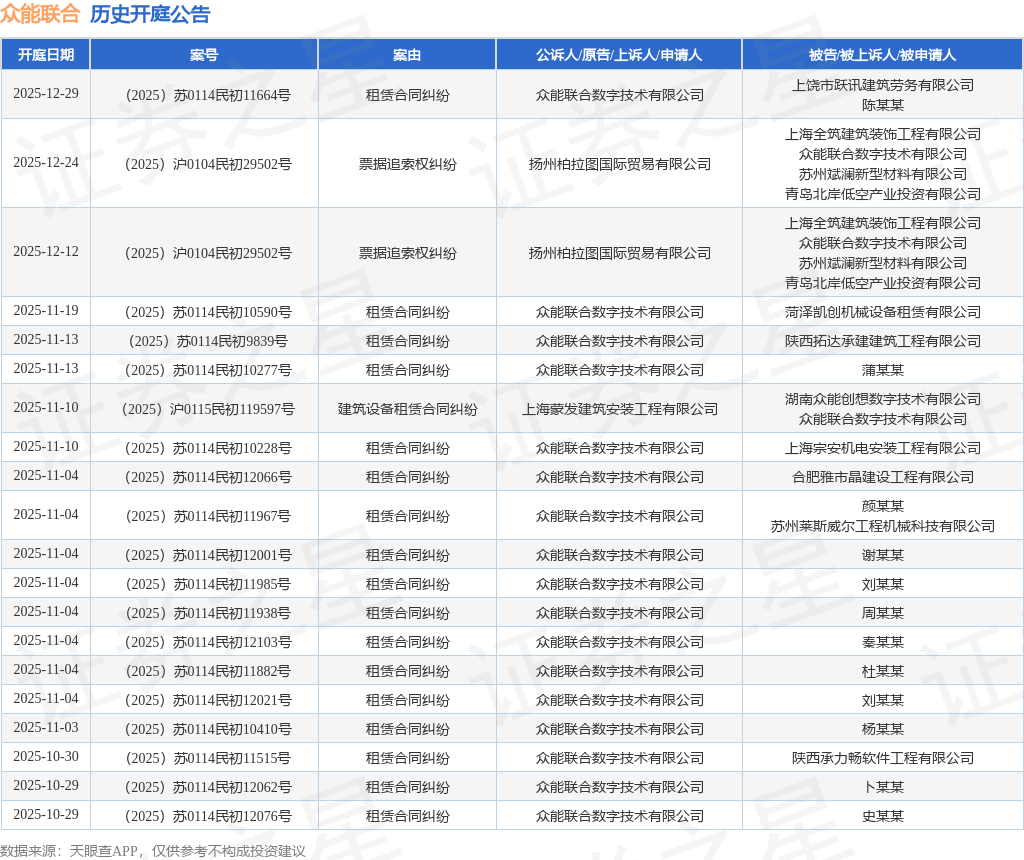The width and height of the screenshot is (1024, 860).
Task: Click defendant 陕西承力畅软件工程有限公司
Action: click(x=882, y=758)
